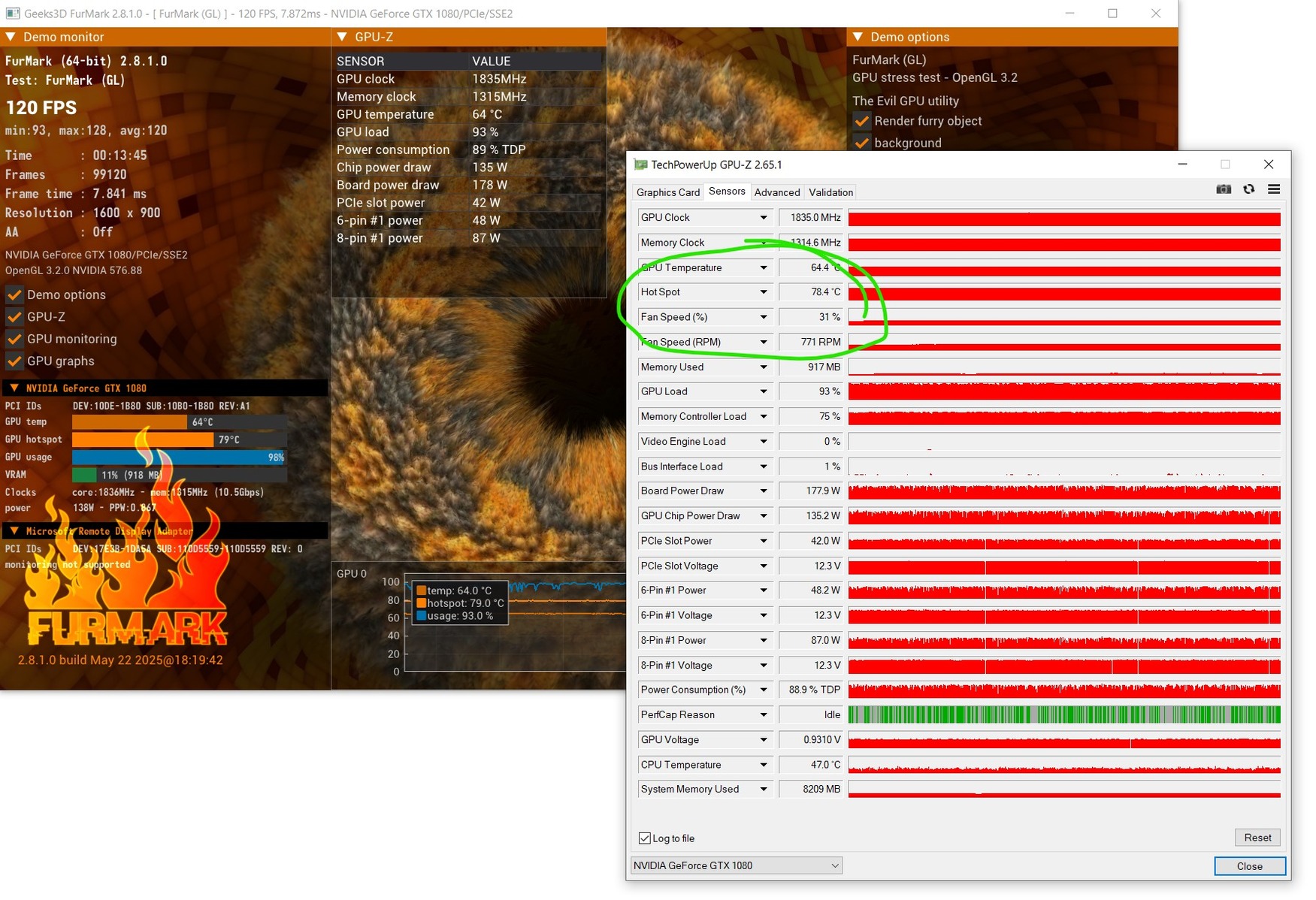This screenshot has height=900, width=1316.
Task: Open the 8-Pin #1 Voltage dropdown
Action: (764, 666)
